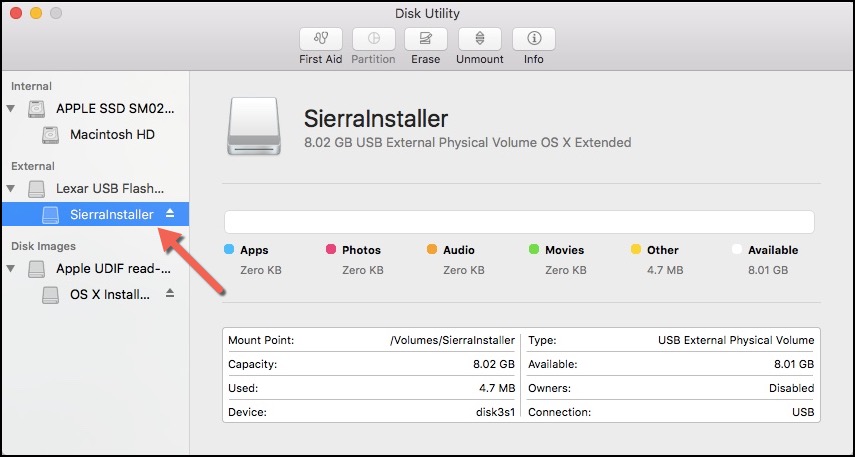Collapse the Lexar USB Flash drive tree
Screen dimensions: 855x457
[x=12, y=188]
